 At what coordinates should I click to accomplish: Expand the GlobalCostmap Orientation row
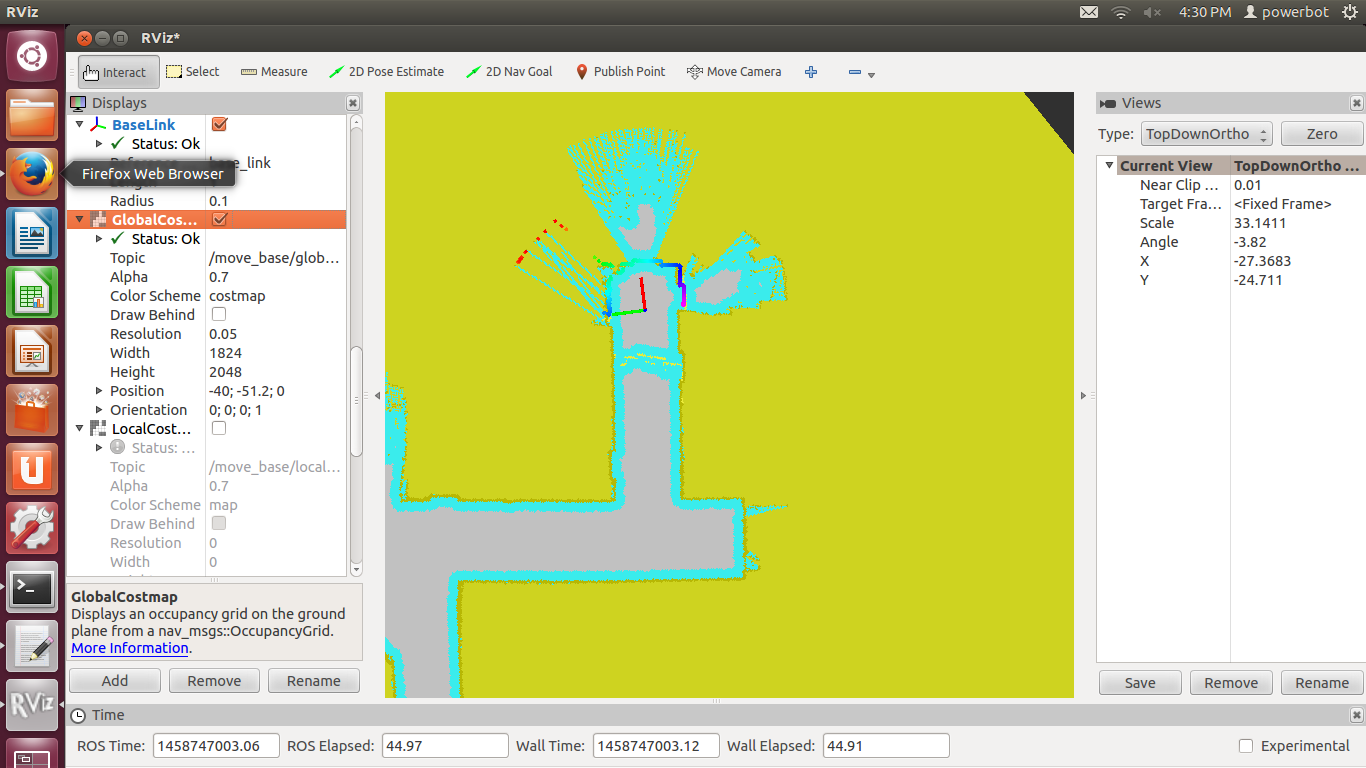pos(99,410)
